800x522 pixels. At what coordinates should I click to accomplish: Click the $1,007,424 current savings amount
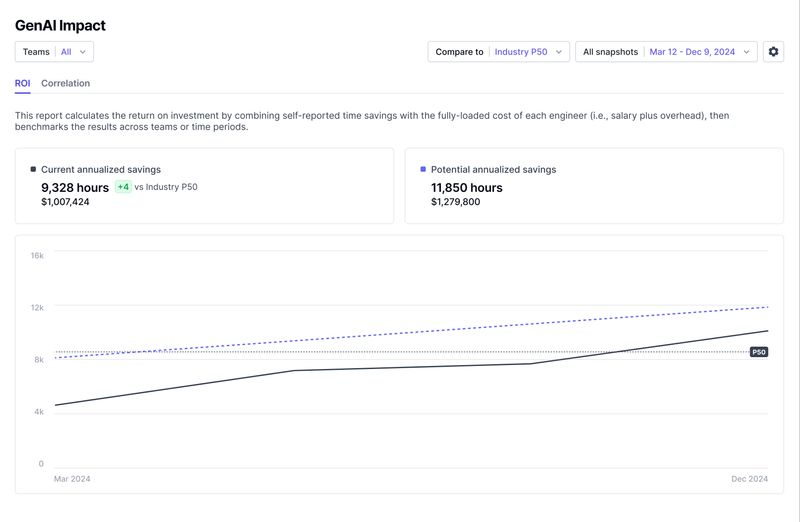65,202
